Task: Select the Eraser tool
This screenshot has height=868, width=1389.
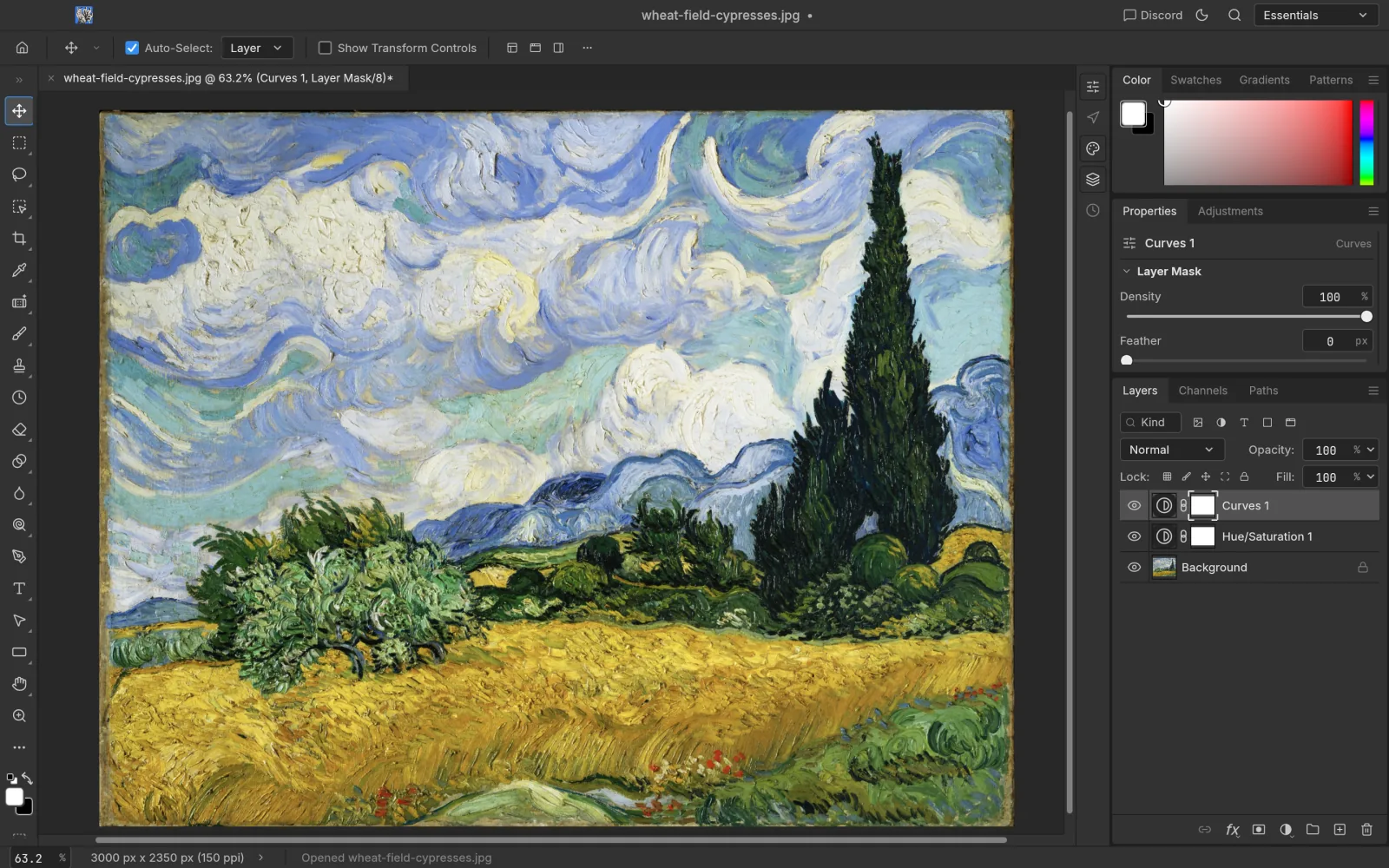Action: tap(19, 430)
